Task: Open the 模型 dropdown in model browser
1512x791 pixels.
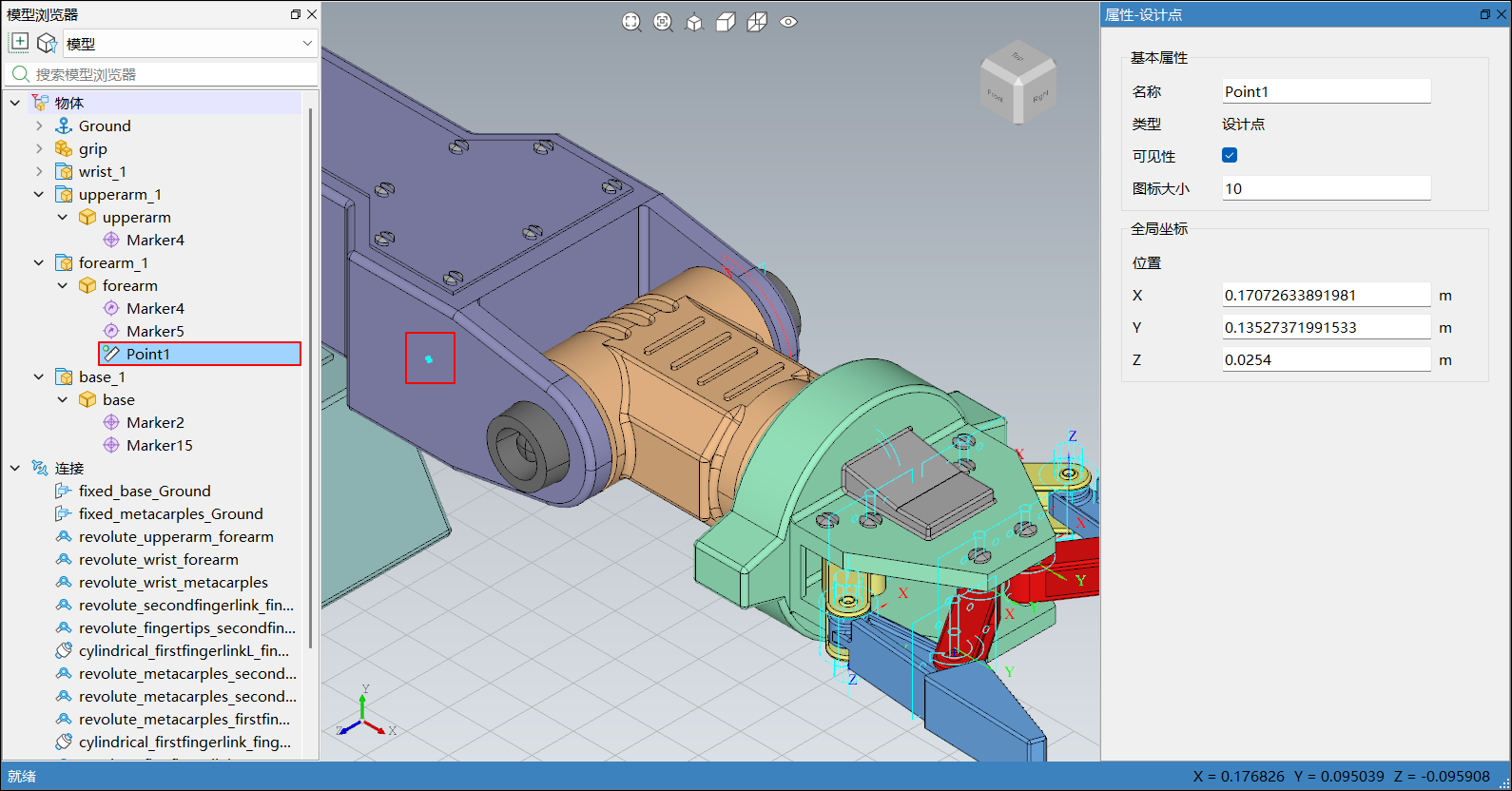Action: coord(189,43)
